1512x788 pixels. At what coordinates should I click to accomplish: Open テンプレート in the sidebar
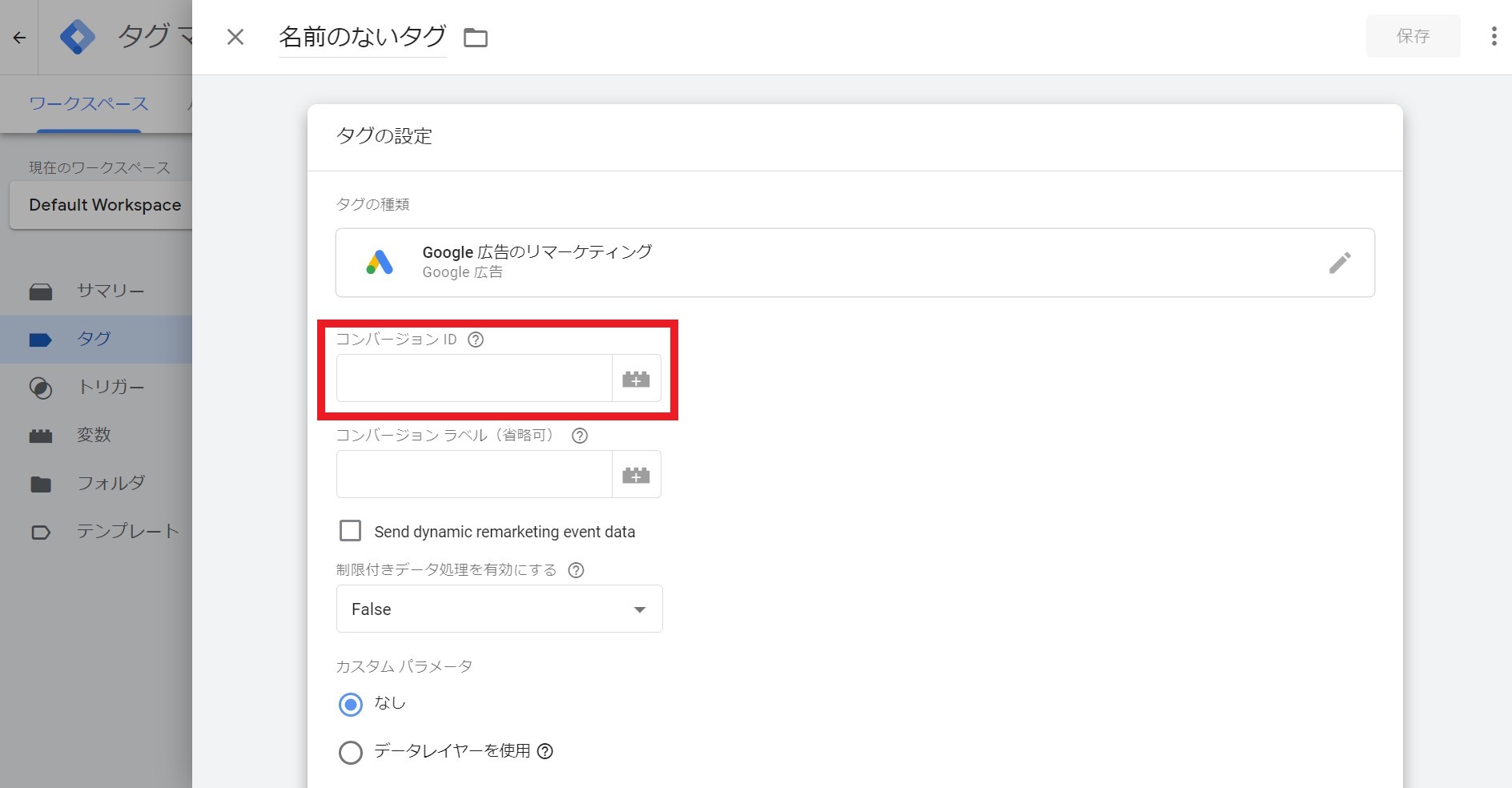coord(96,531)
